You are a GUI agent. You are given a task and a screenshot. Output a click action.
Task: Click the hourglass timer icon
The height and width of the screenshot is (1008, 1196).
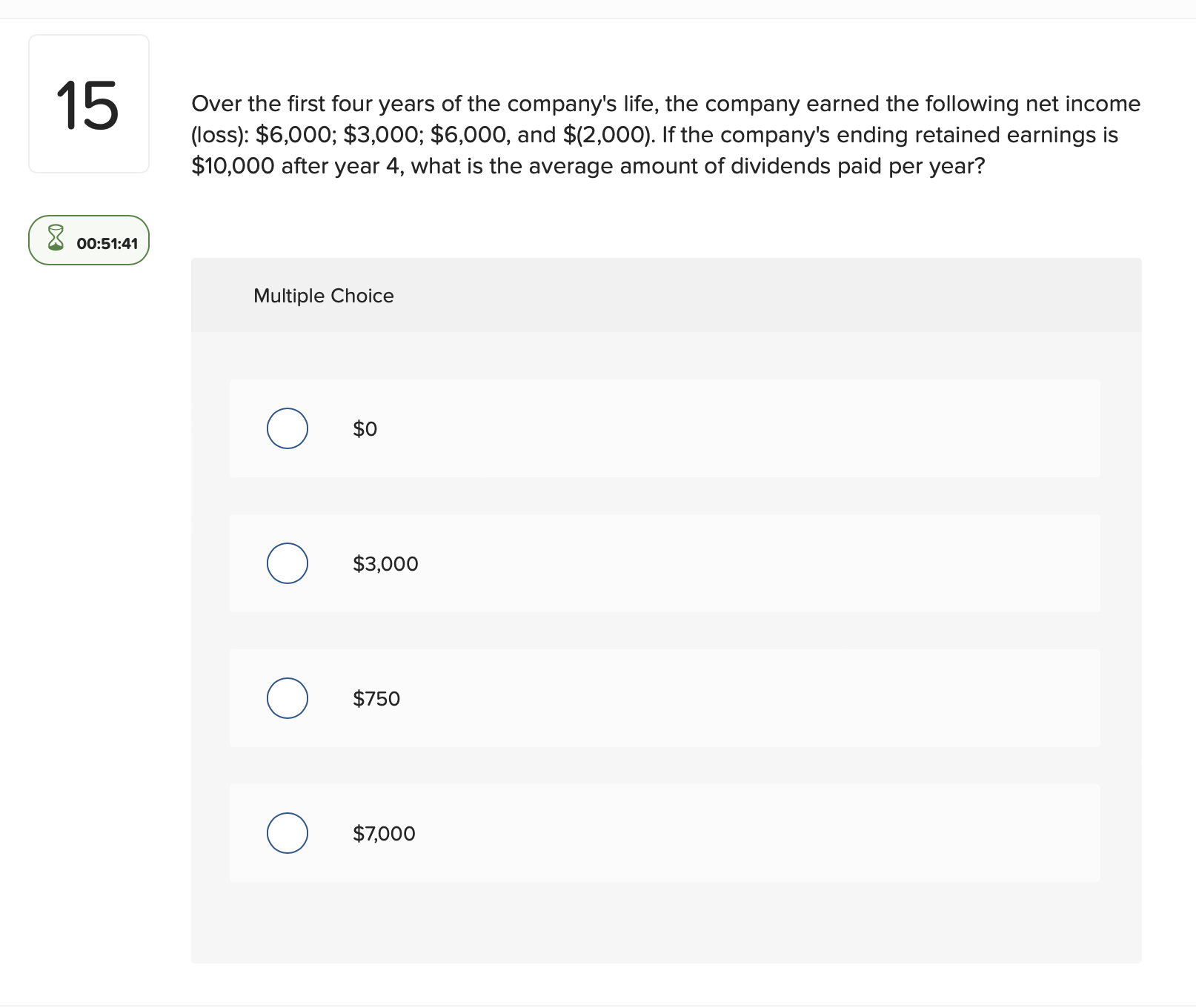click(x=55, y=239)
